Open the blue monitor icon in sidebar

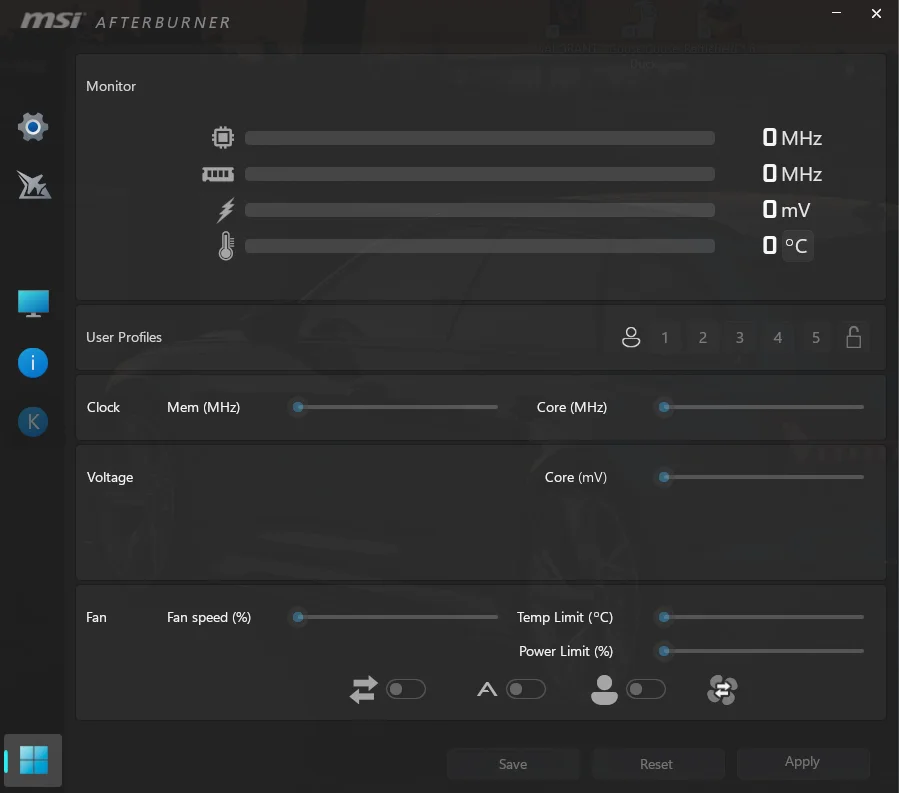(33, 304)
